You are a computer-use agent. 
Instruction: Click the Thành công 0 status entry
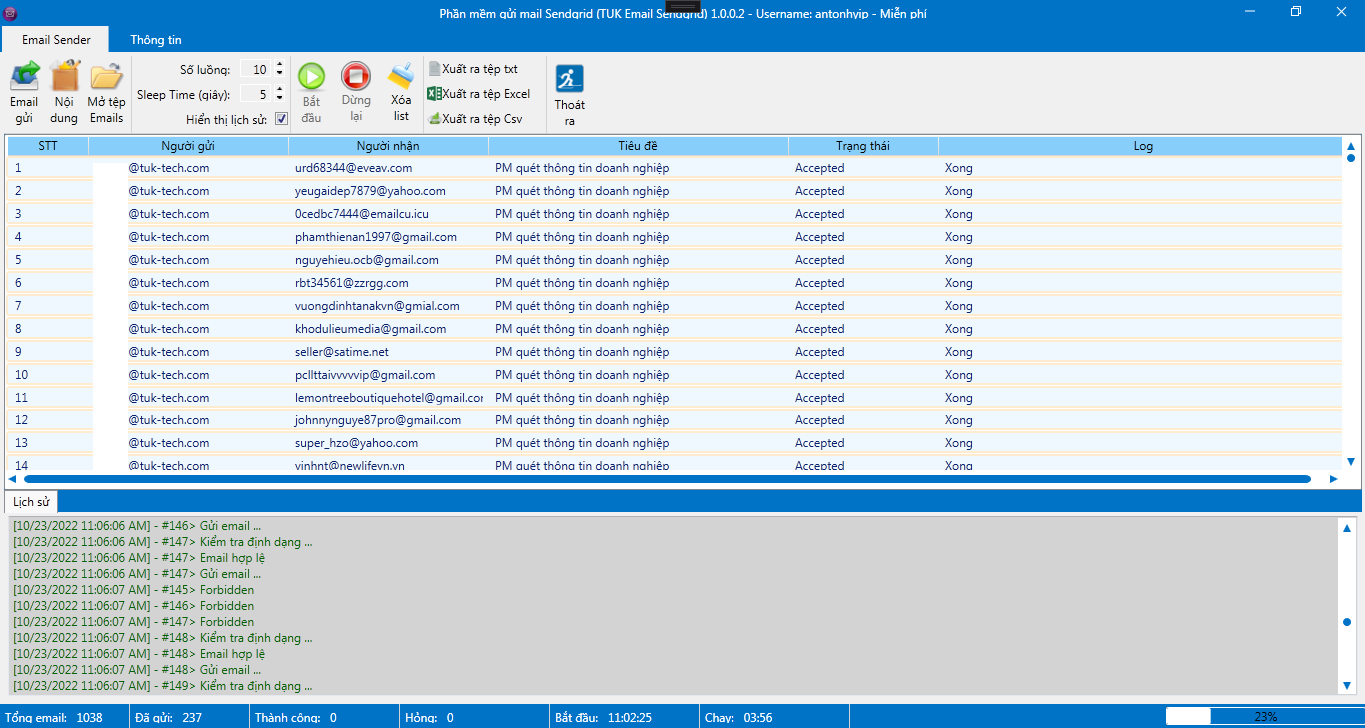tap(296, 717)
